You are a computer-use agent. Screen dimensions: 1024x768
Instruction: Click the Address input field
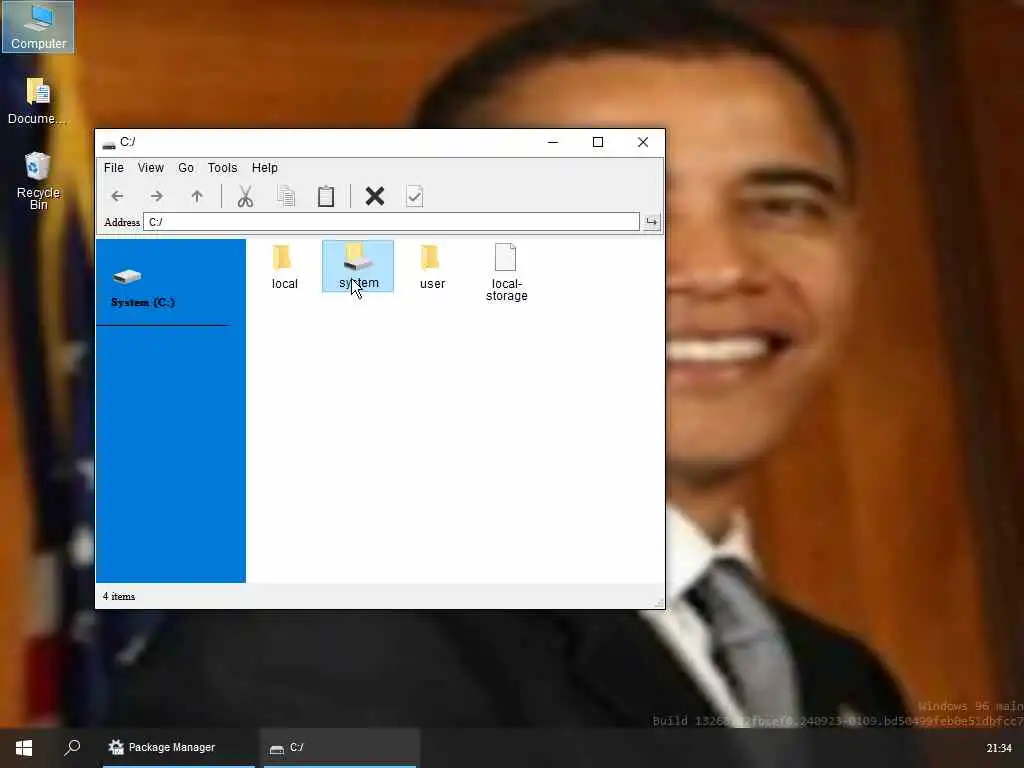391,222
